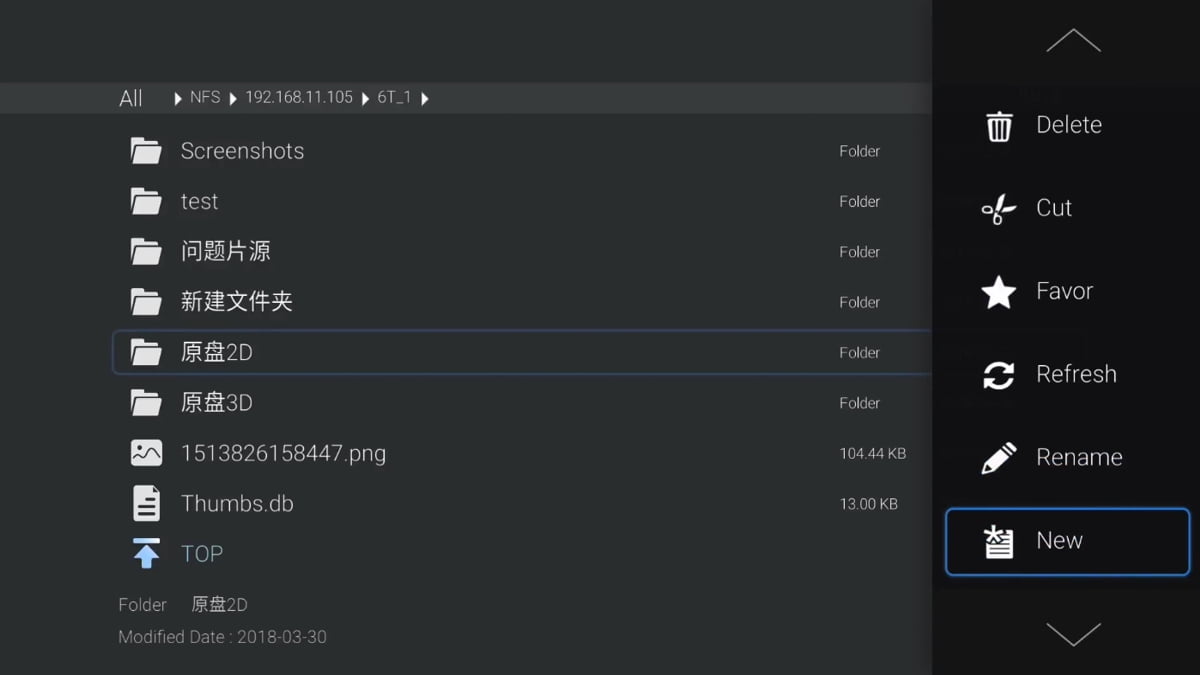
Task: Click the star icon next to Favor
Action: pyautogui.click(x=997, y=291)
